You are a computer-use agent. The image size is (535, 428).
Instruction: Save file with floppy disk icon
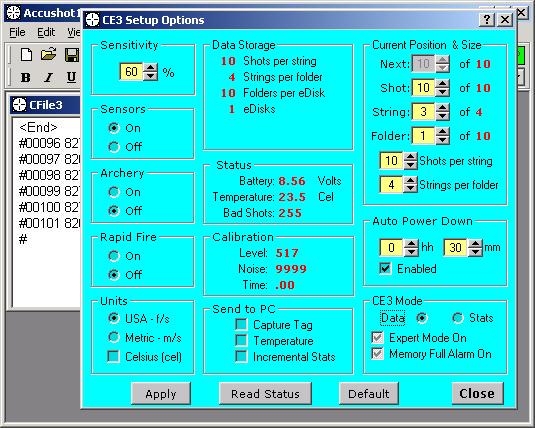[x=72, y=55]
